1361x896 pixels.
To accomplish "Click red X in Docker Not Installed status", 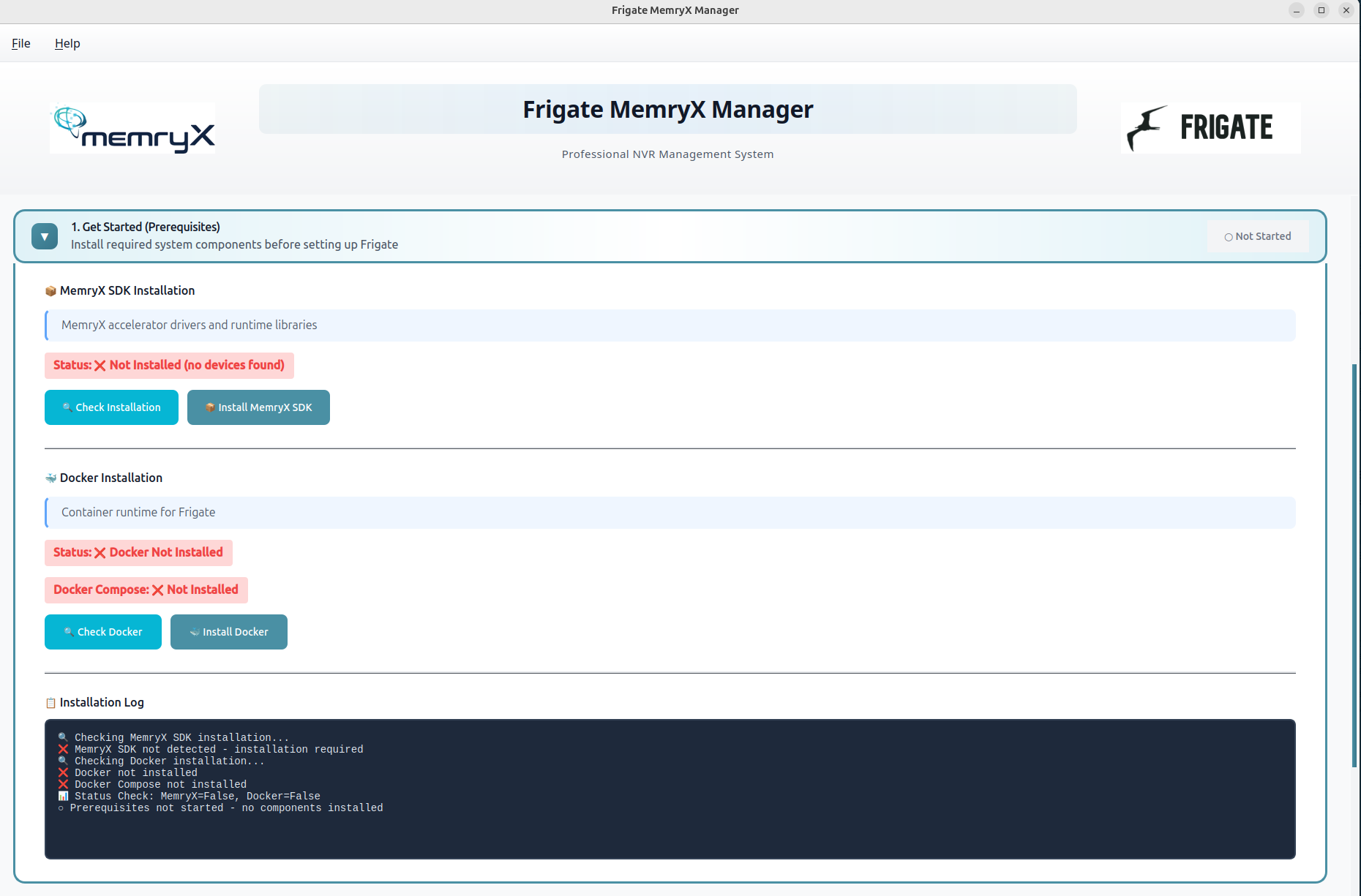I will (100, 553).
